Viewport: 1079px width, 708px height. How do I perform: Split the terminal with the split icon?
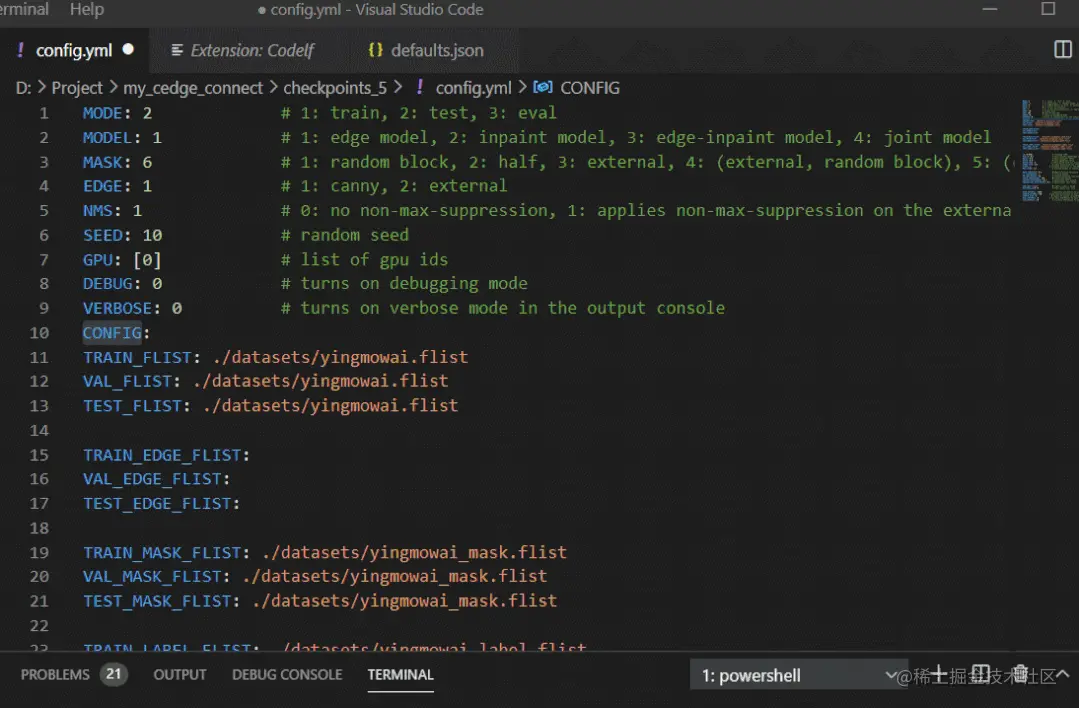[x=981, y=675]
